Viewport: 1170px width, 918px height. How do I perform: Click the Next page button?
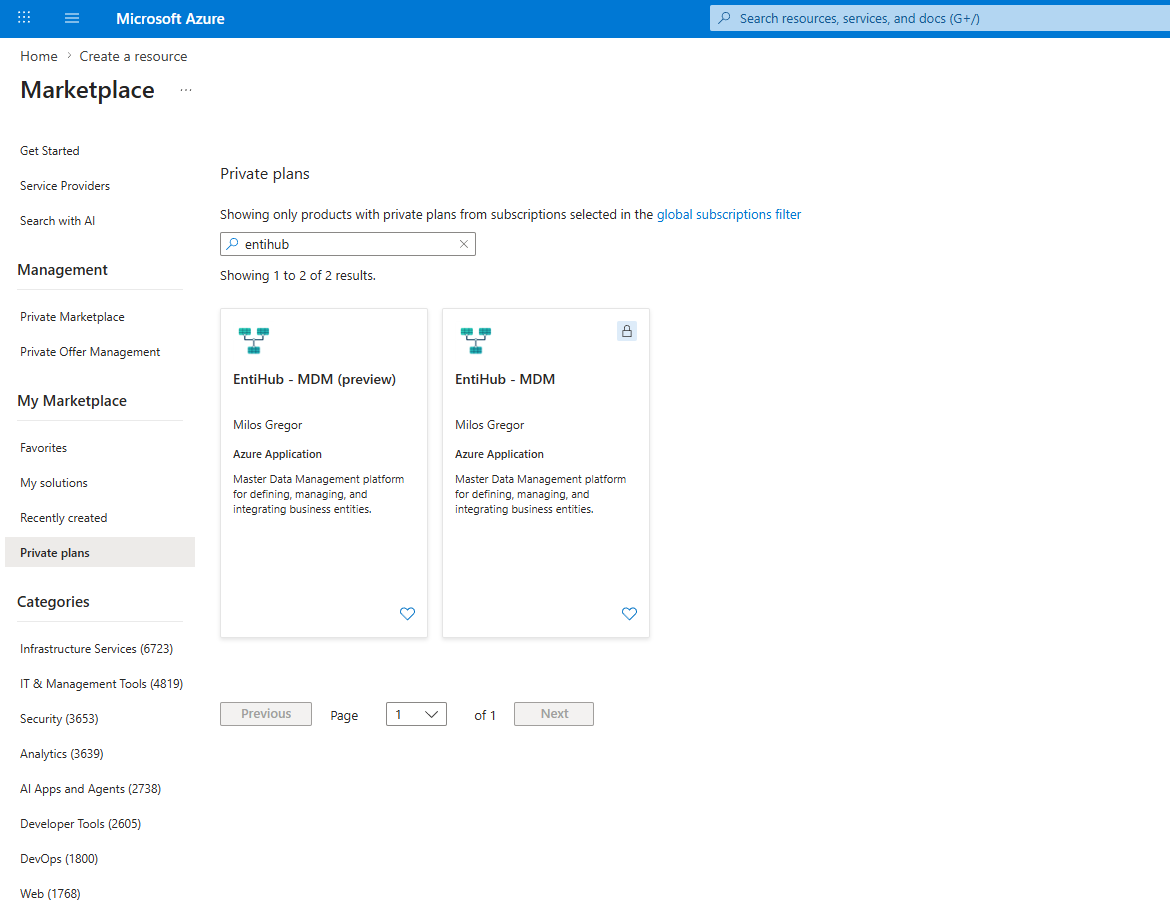pos(554,714)
